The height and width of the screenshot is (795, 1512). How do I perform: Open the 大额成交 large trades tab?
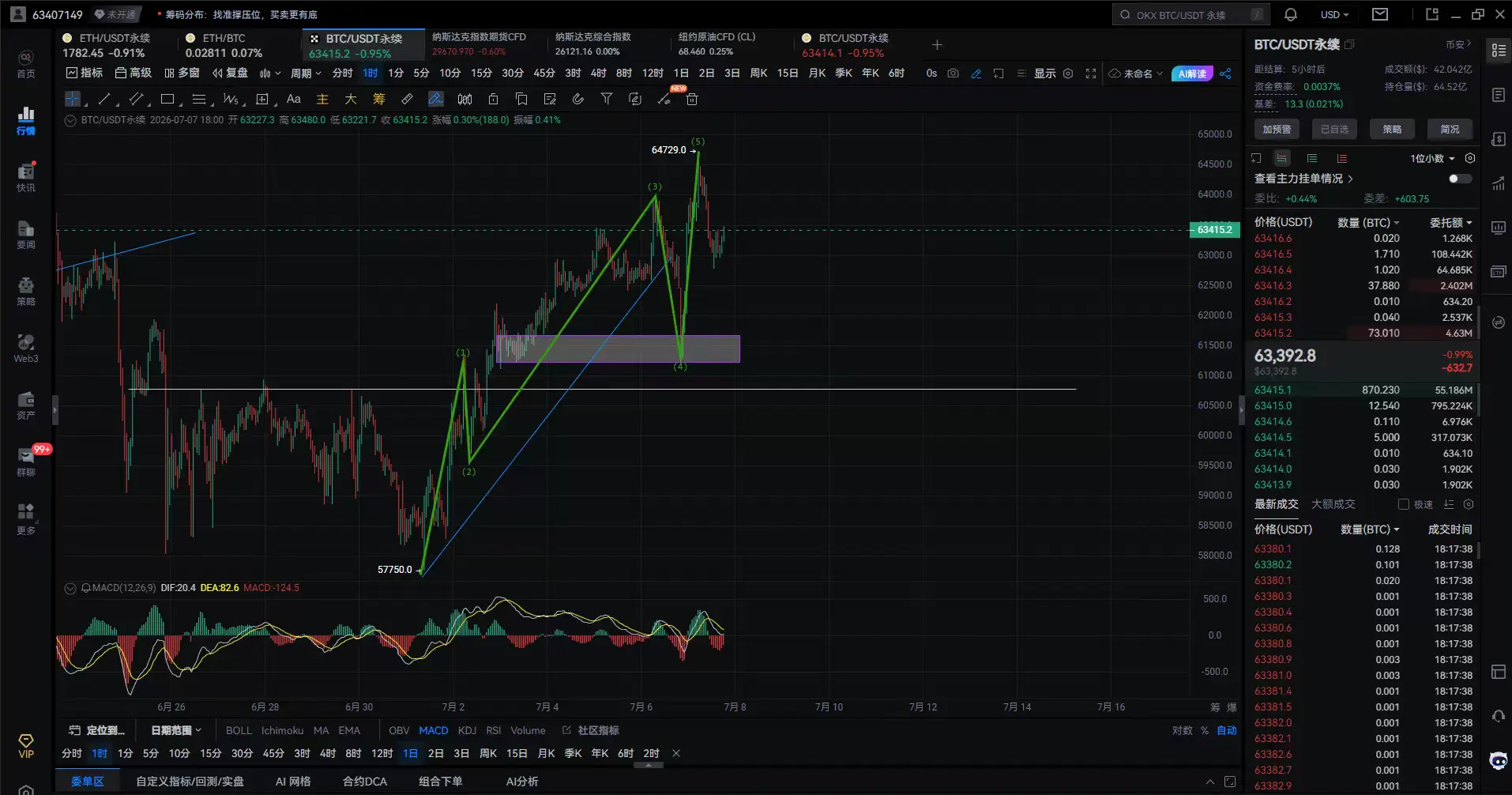(1333, 504)
